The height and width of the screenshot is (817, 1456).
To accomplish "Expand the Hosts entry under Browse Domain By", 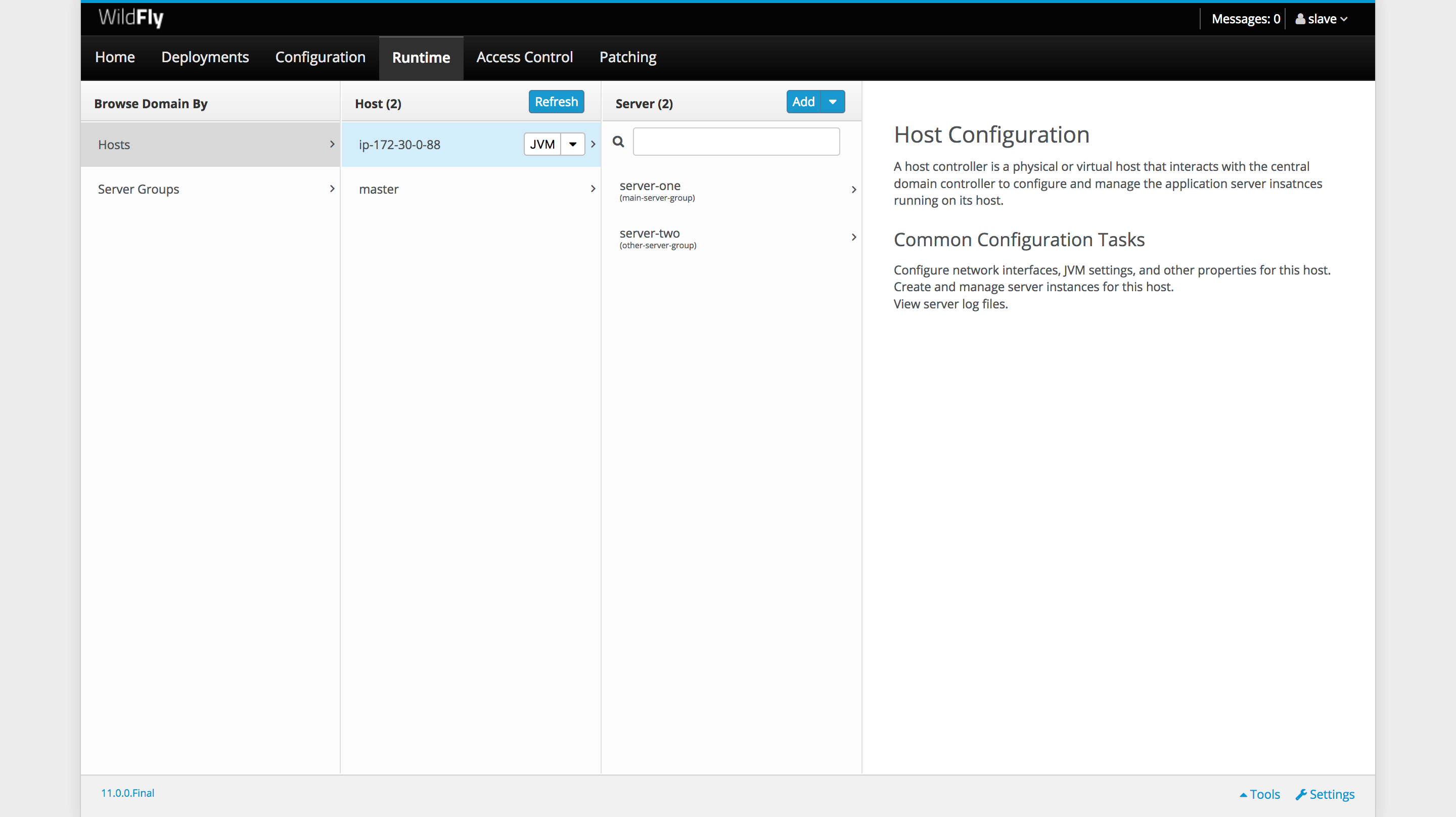I will [332, 144].
